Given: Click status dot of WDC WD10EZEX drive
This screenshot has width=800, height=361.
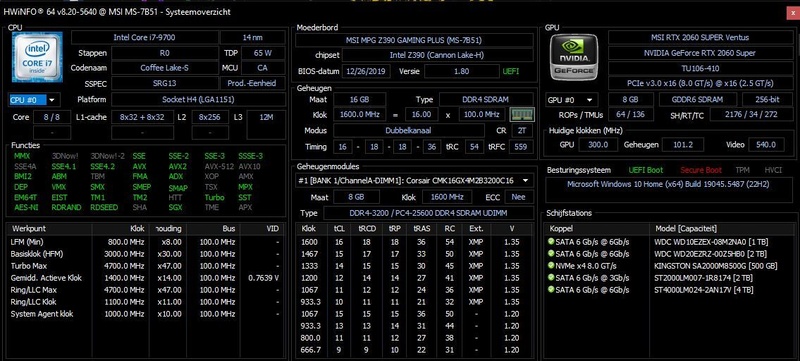Looking at the screenshot, I should point(551,241).
